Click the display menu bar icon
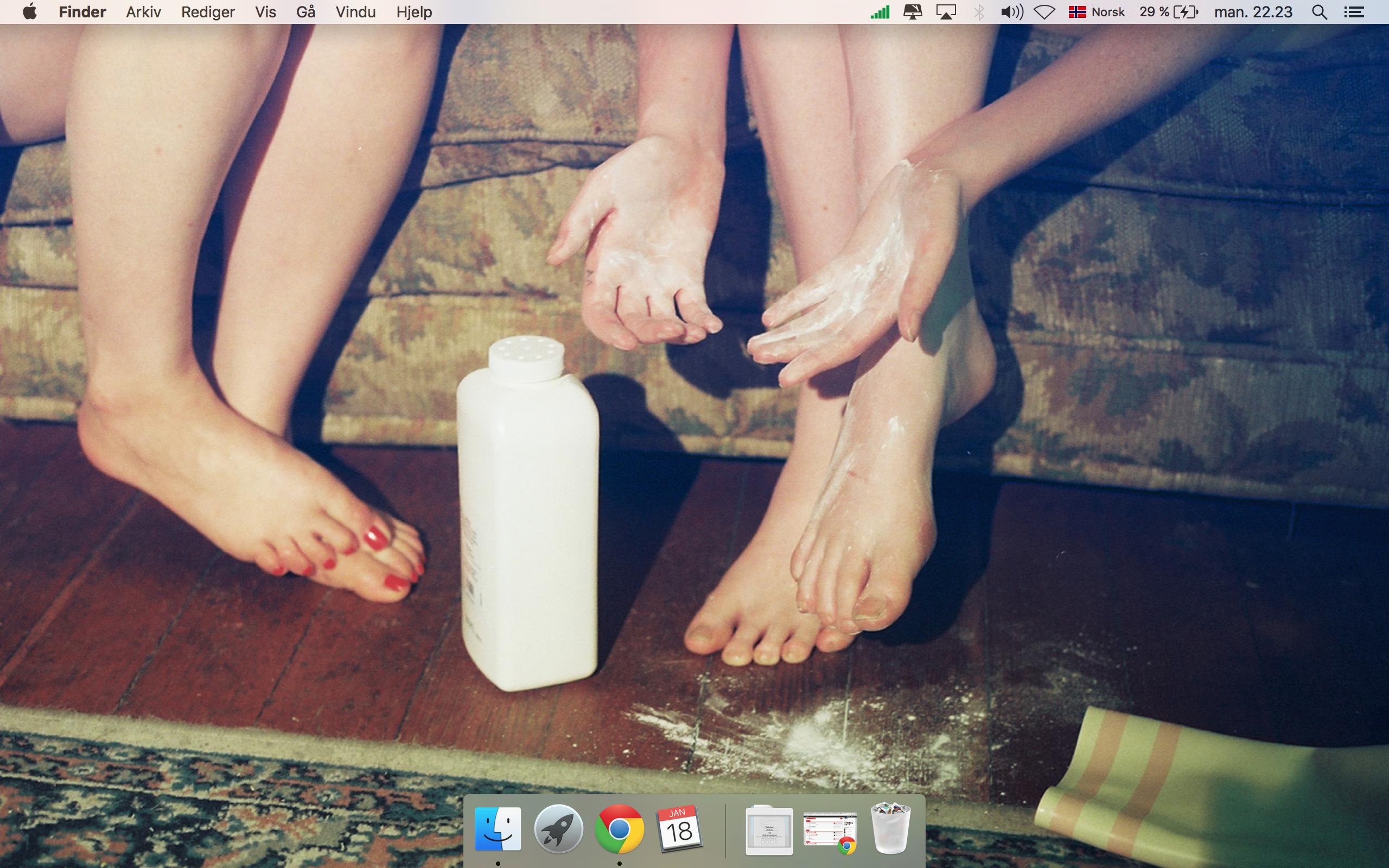1389x868 pixels. pos(913,12)
